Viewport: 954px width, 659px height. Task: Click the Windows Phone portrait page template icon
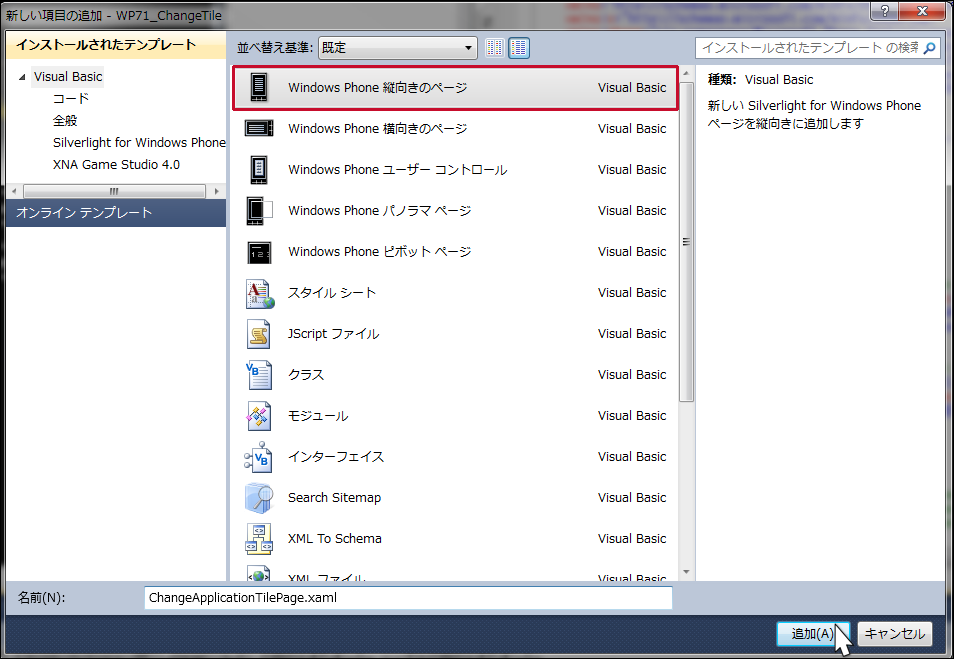coord(259,88)
